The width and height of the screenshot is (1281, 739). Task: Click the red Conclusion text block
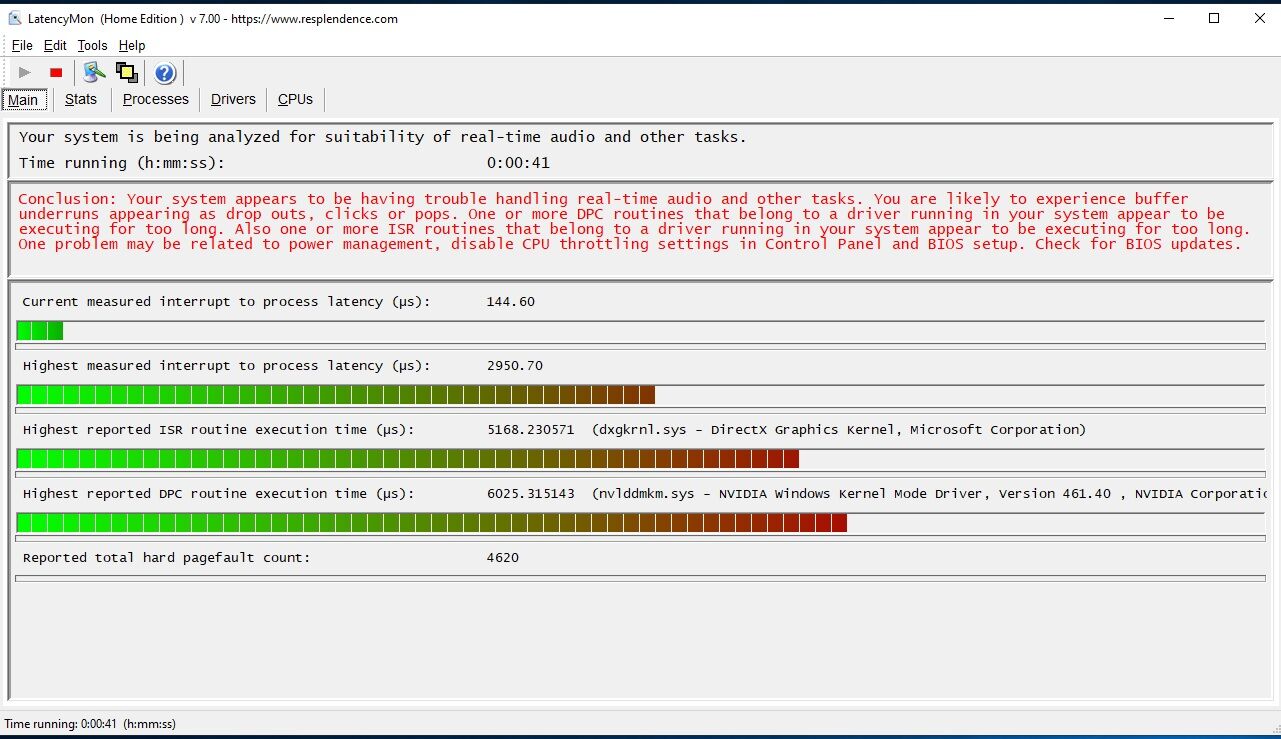pos(635,221)
